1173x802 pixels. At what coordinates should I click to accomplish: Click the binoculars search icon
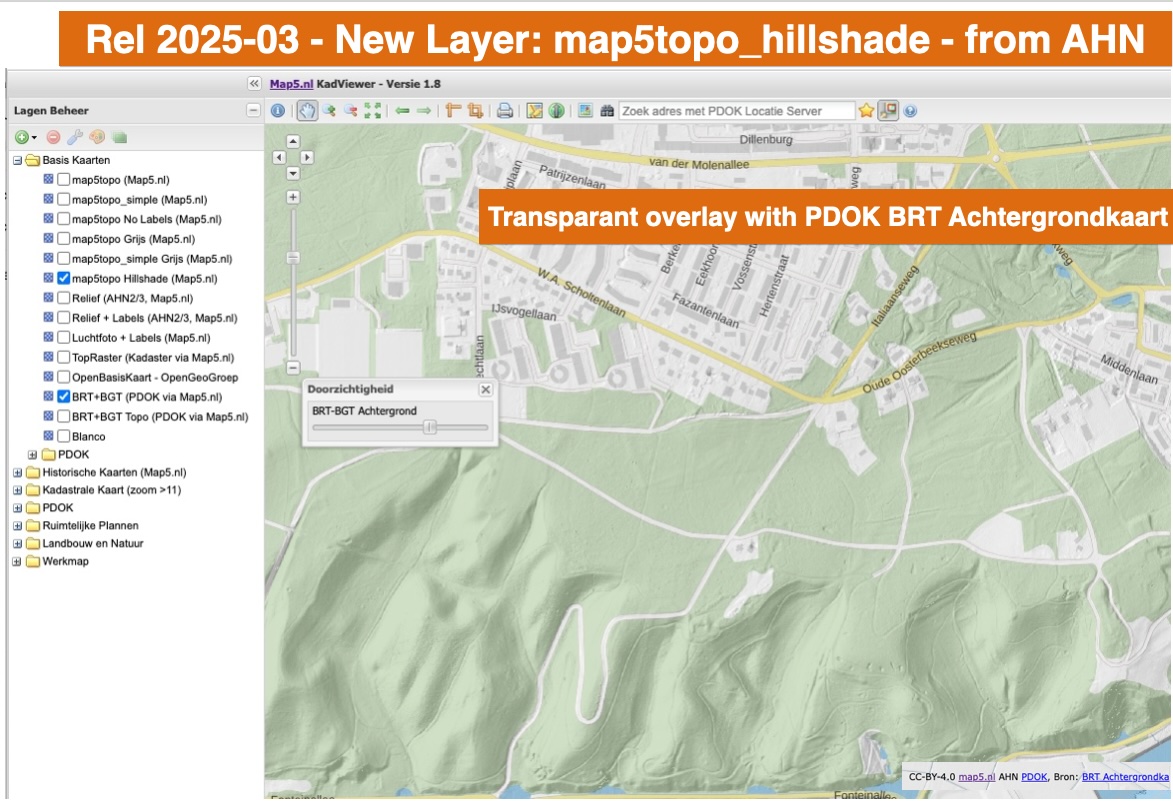pyautogui.click(x=607, y=111)
